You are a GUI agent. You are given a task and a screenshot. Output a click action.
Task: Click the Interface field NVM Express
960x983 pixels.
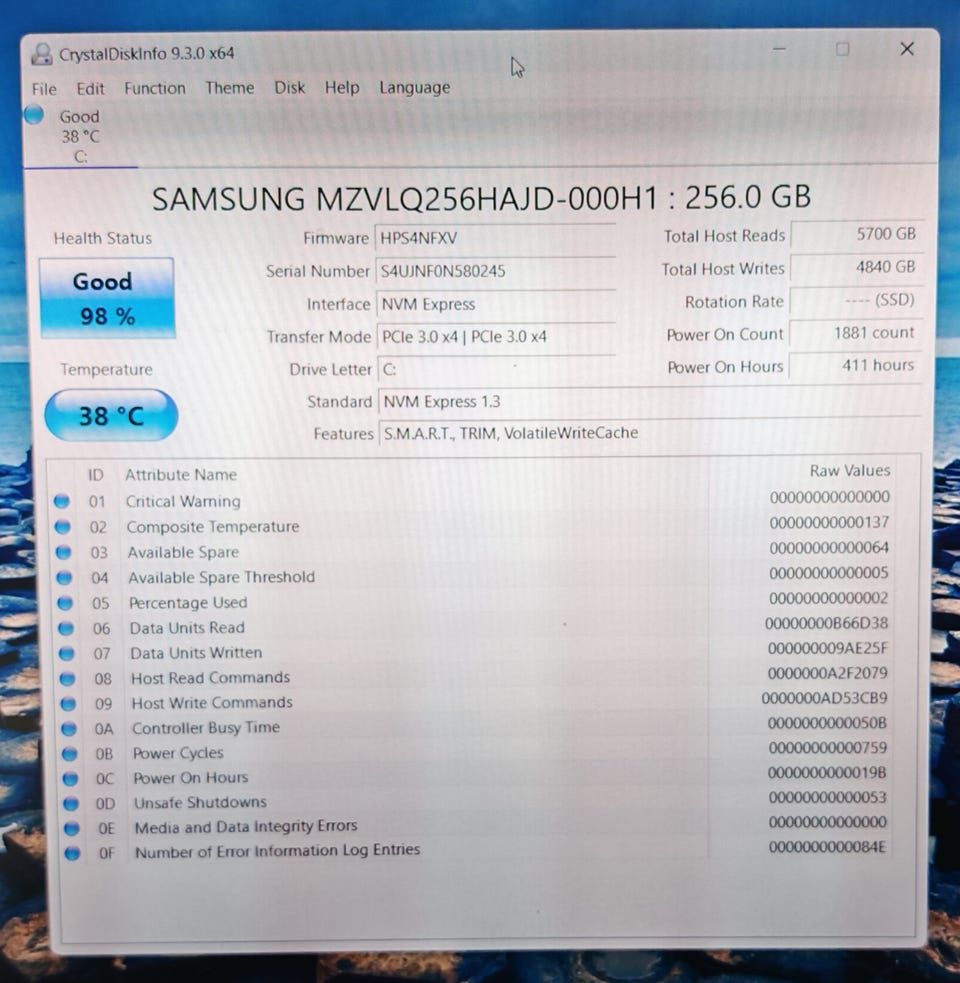coord(496,304)
